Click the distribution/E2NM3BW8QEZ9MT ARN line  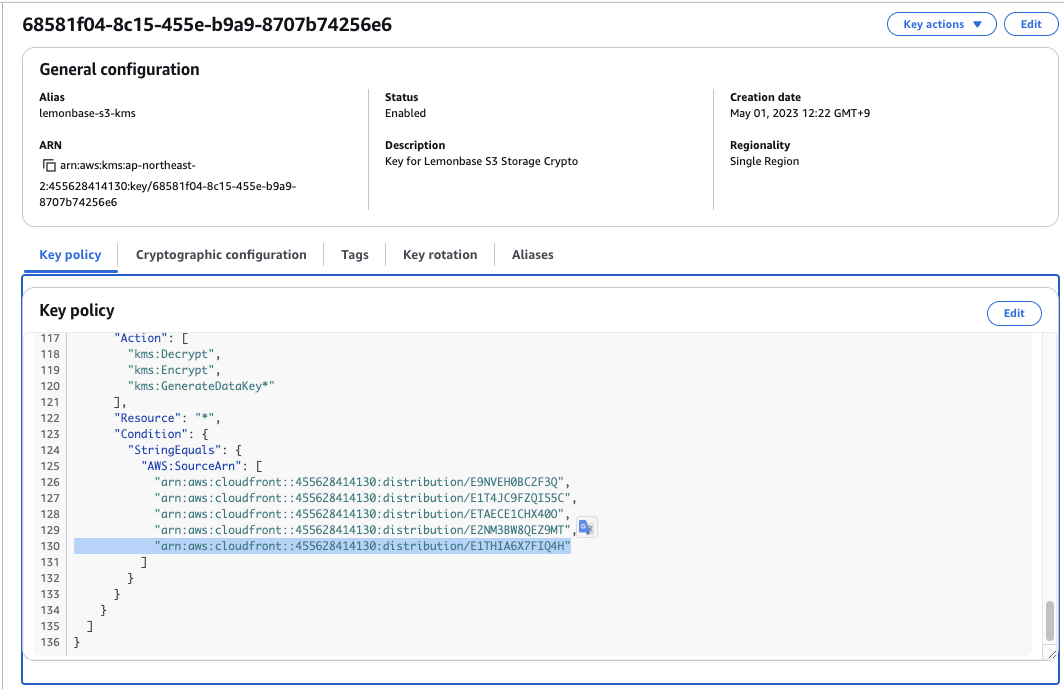[x=366, y=529]
